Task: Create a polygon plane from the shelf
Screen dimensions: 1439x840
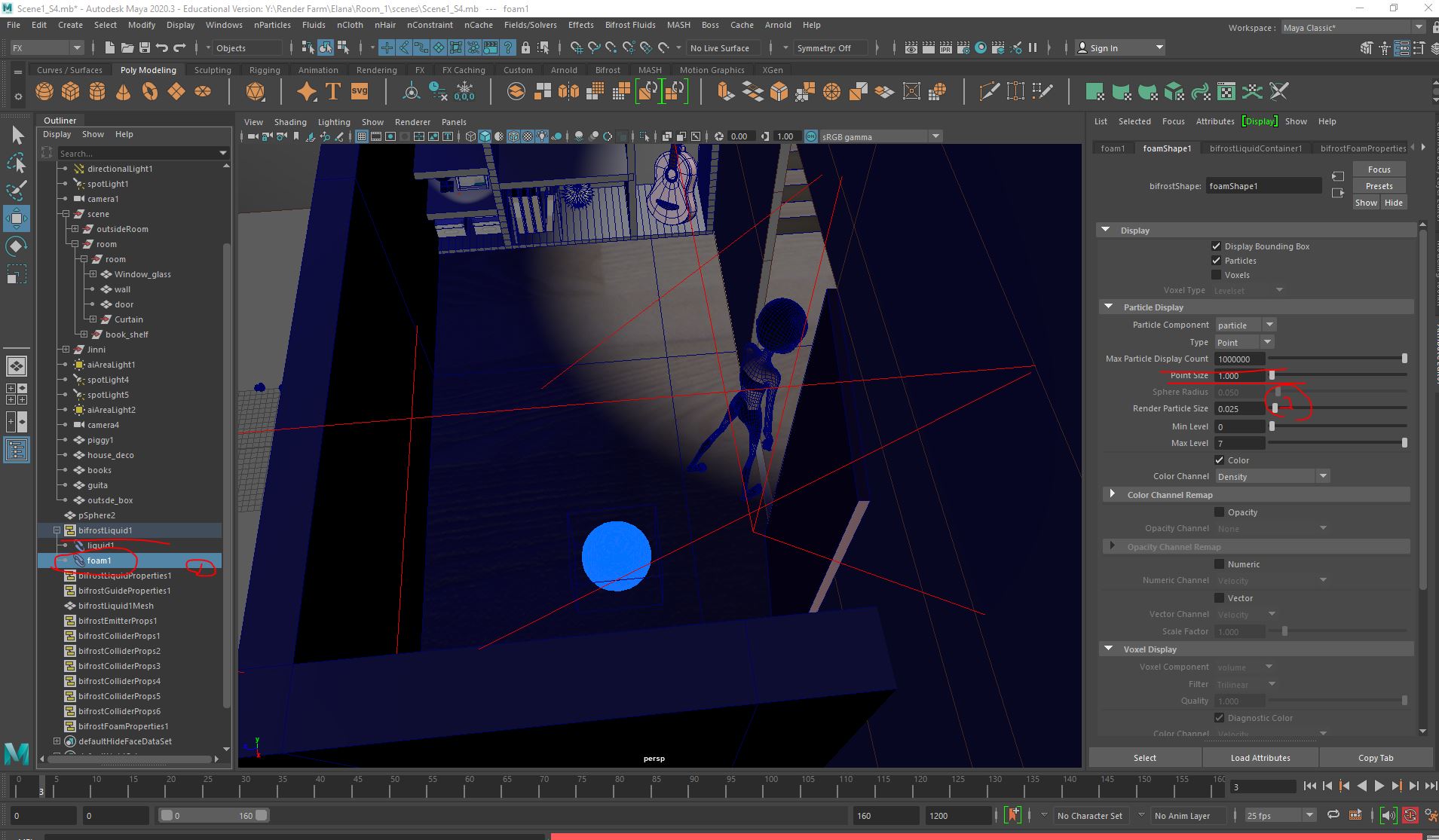Action: point(176,92)
